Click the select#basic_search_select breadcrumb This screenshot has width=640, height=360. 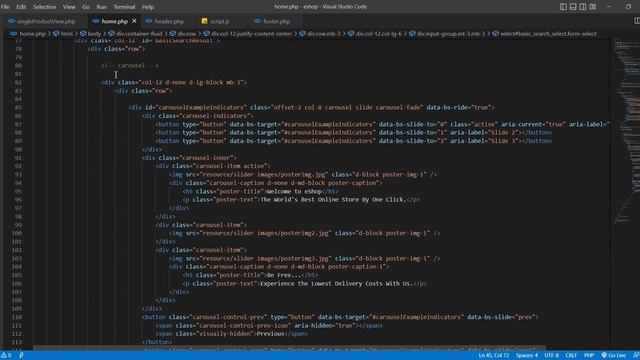coord(548,34)
